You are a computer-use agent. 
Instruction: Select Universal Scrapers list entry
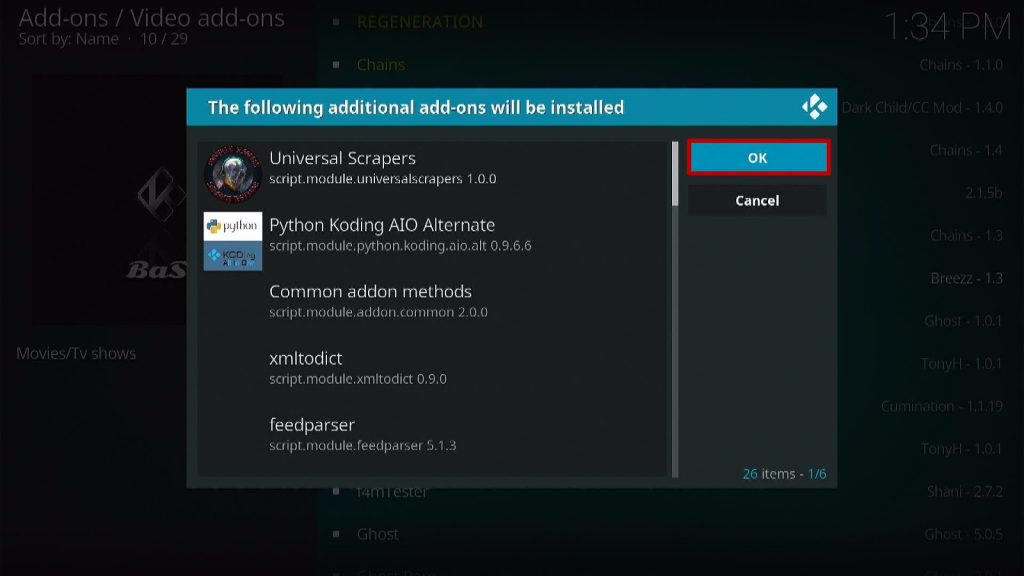(434, 174)
